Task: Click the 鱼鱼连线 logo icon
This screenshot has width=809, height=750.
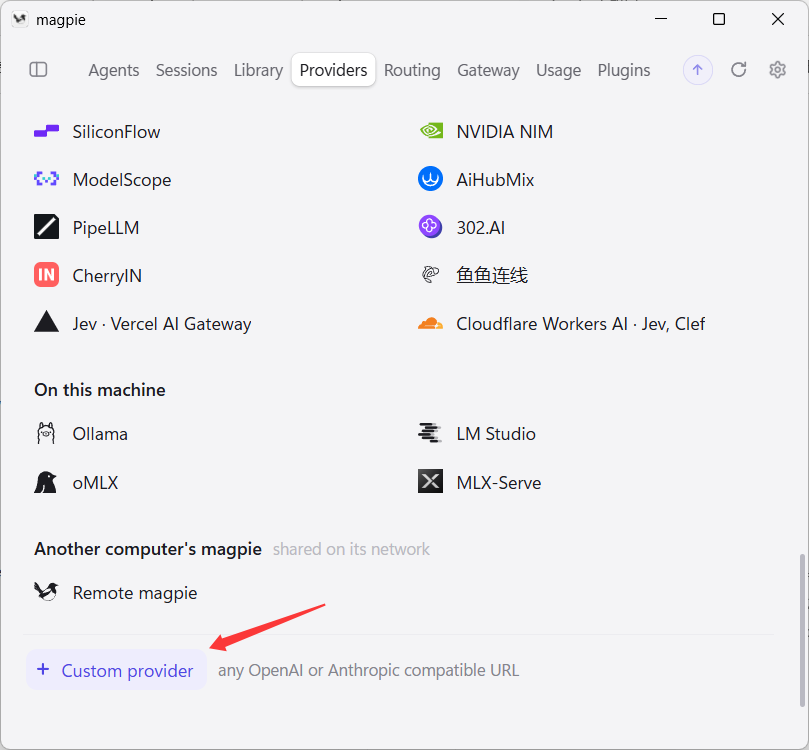Action: tap(430, 274)
